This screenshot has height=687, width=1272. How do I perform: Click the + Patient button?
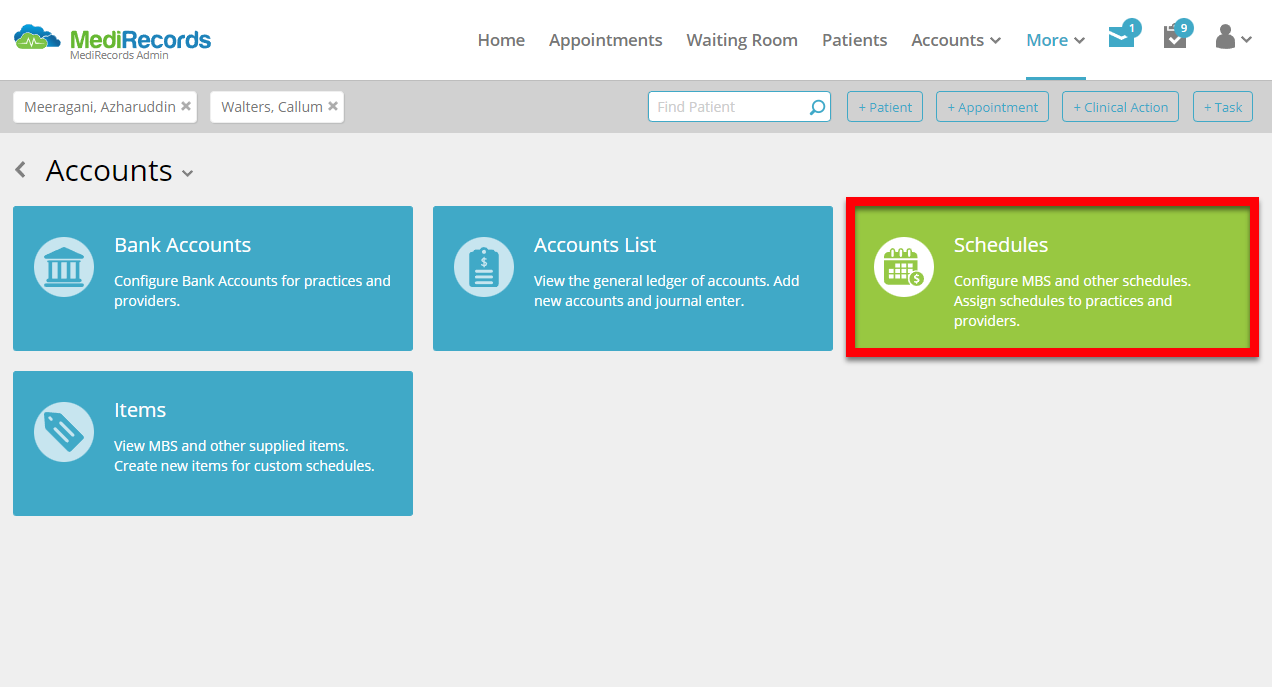(x=885, y=107)
